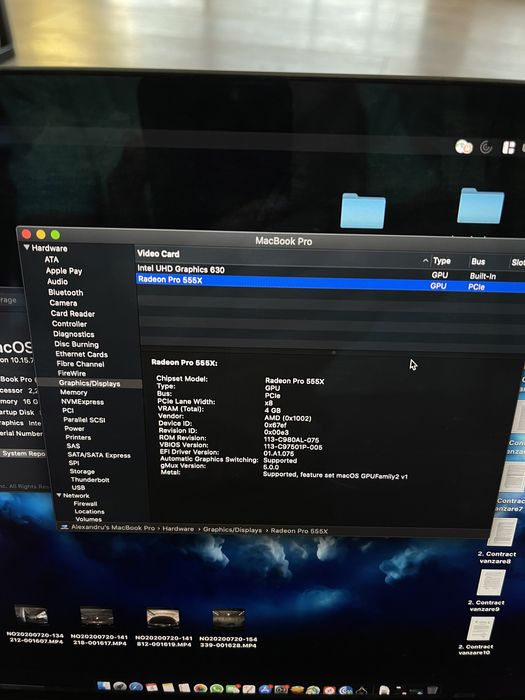Select Printers in the sidebar

click(78, 438)
